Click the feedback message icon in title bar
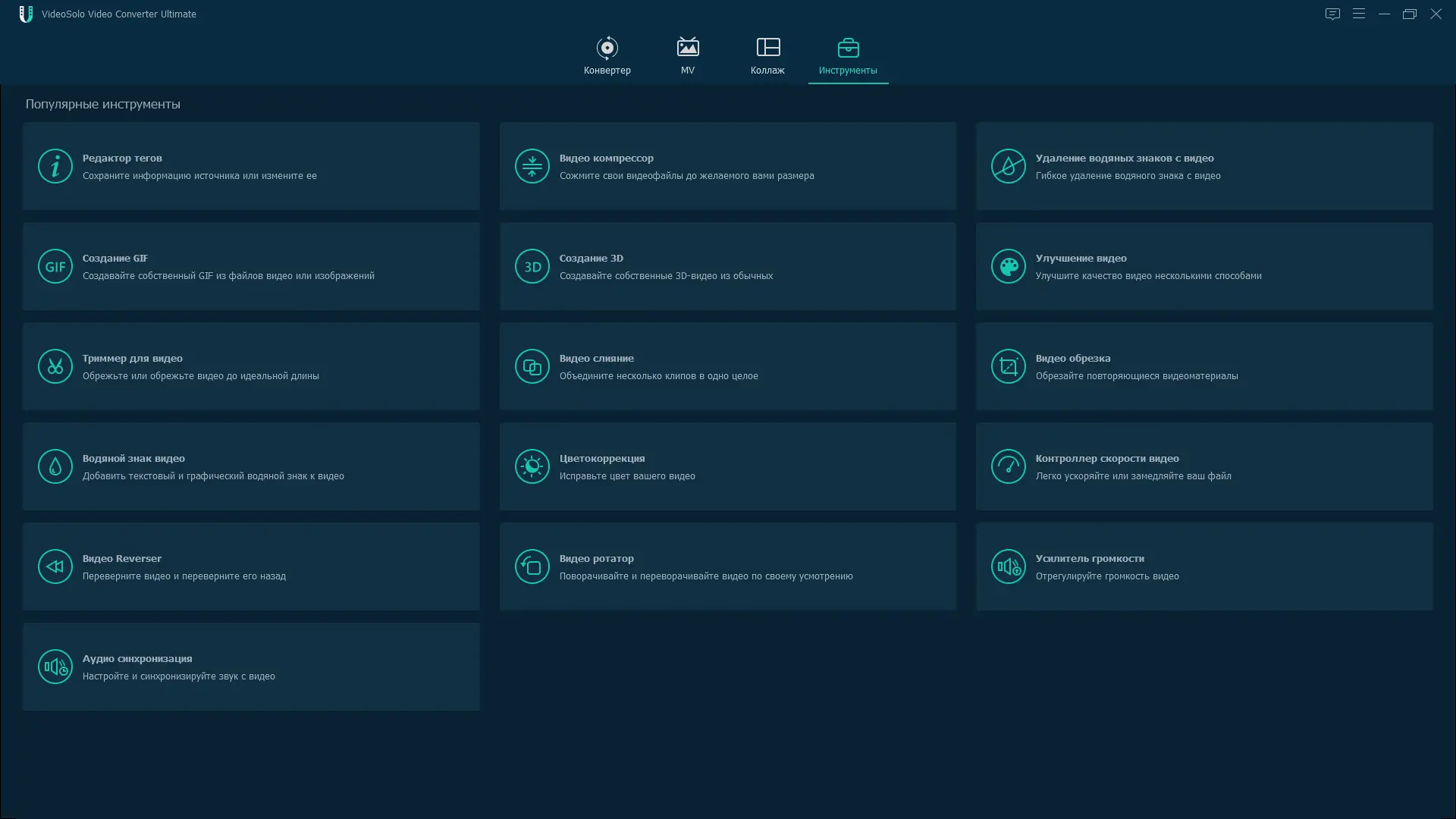Screen dimensions: 1456x819 1332,14
